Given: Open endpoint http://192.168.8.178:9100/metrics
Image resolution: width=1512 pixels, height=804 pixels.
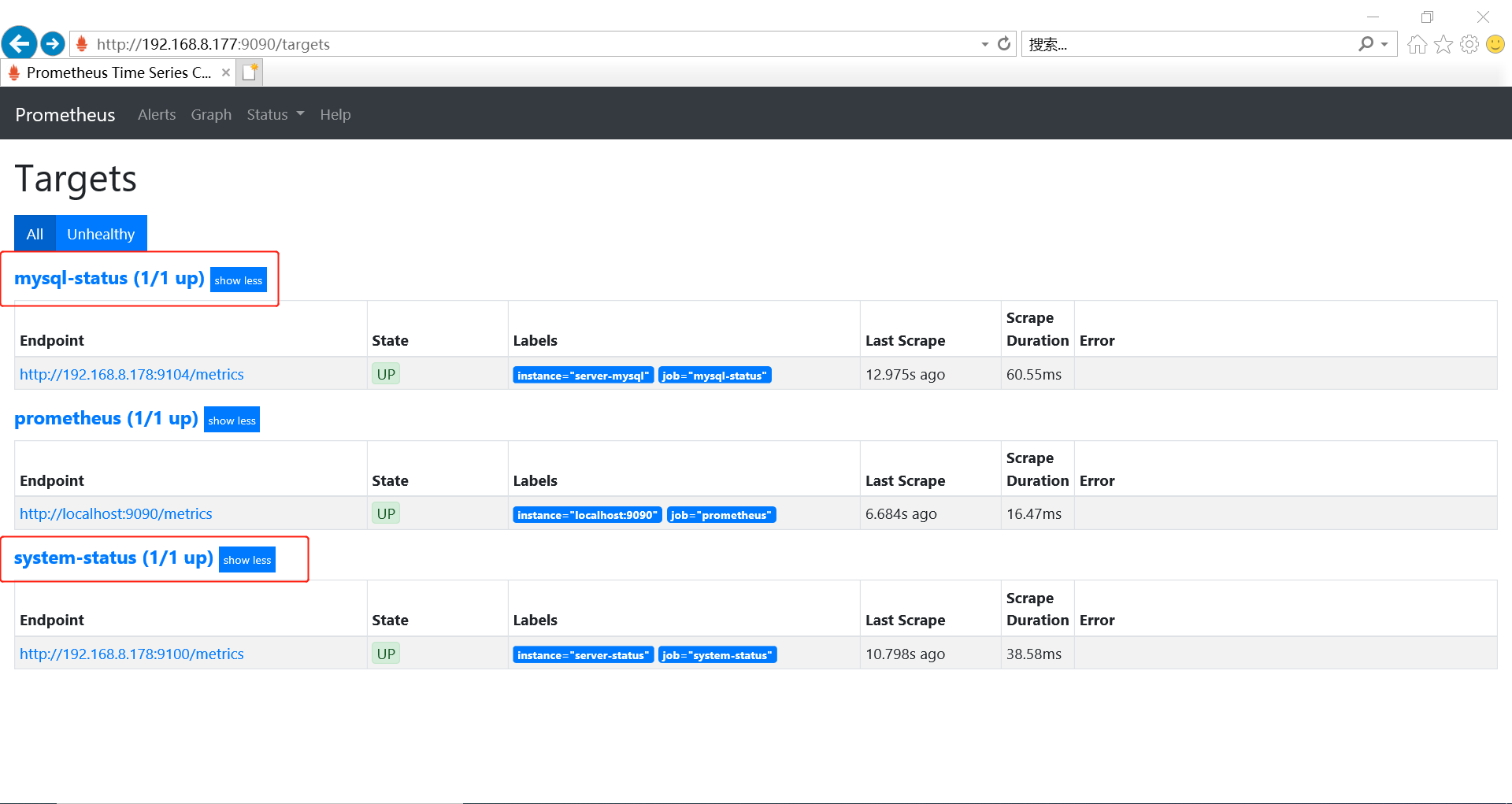Looking at the screenshot, I should [132, 654].
